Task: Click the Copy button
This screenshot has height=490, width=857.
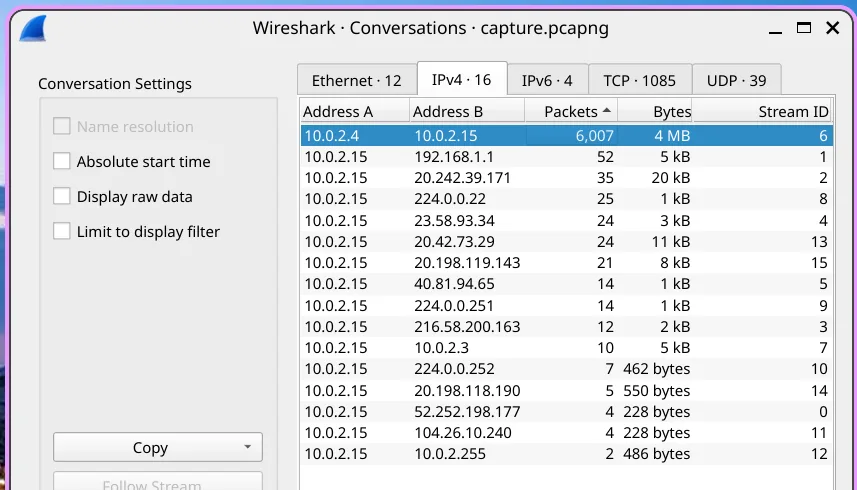Action: [x=158, y=447]
